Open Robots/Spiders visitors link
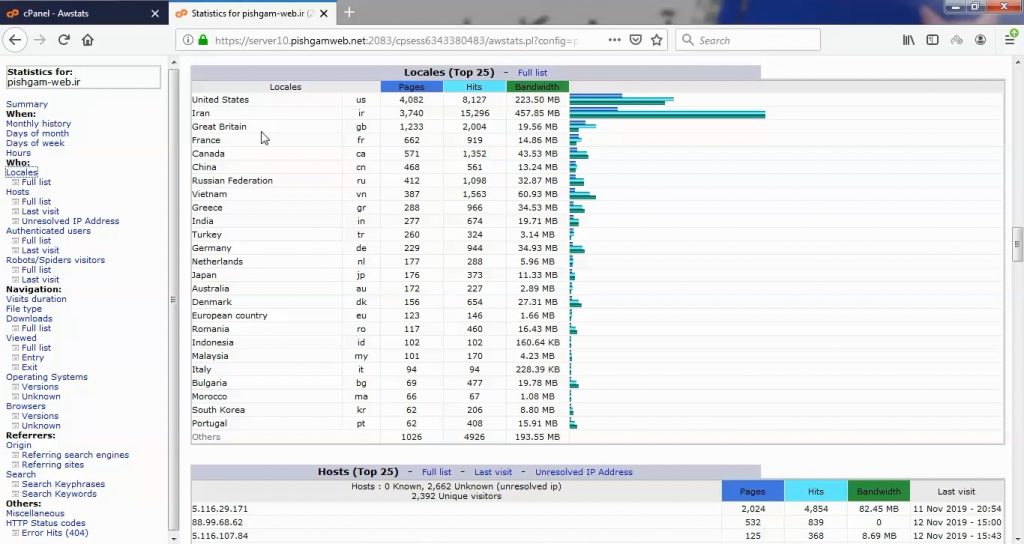 click(56, 260)
